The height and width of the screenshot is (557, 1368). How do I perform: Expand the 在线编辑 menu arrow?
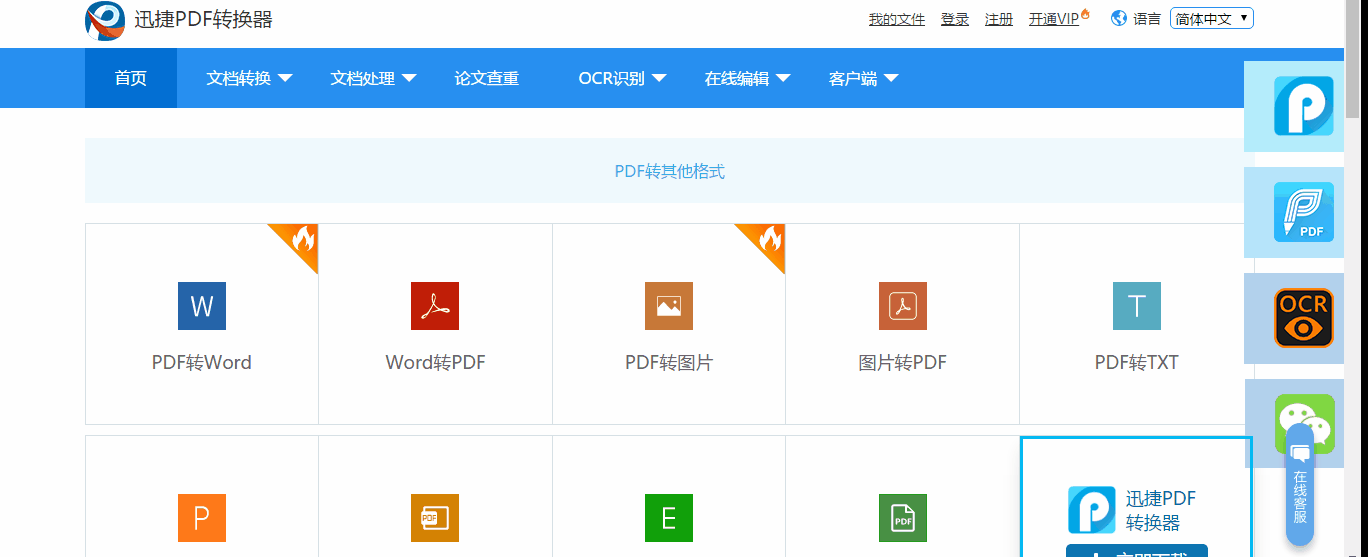pos(783,78)
